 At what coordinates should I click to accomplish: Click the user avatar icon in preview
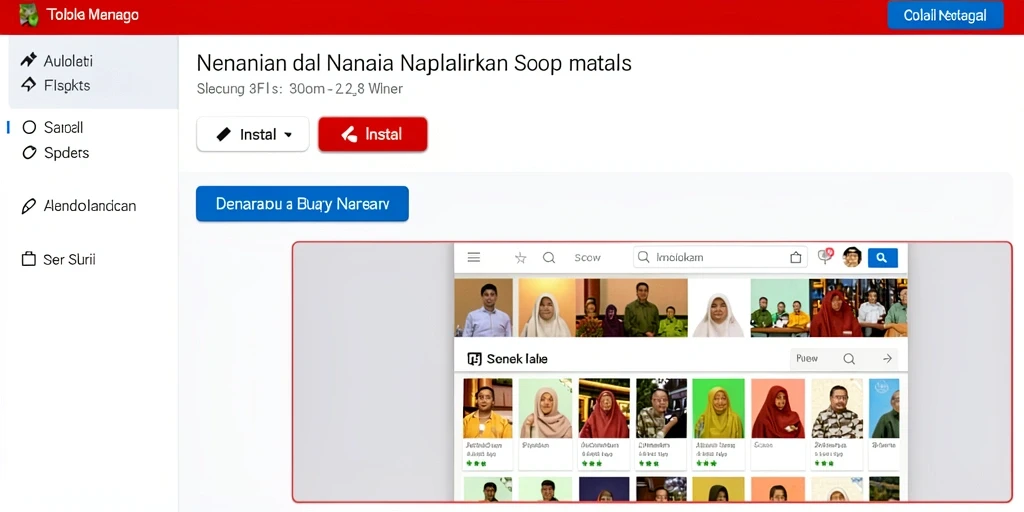[852, 257]
